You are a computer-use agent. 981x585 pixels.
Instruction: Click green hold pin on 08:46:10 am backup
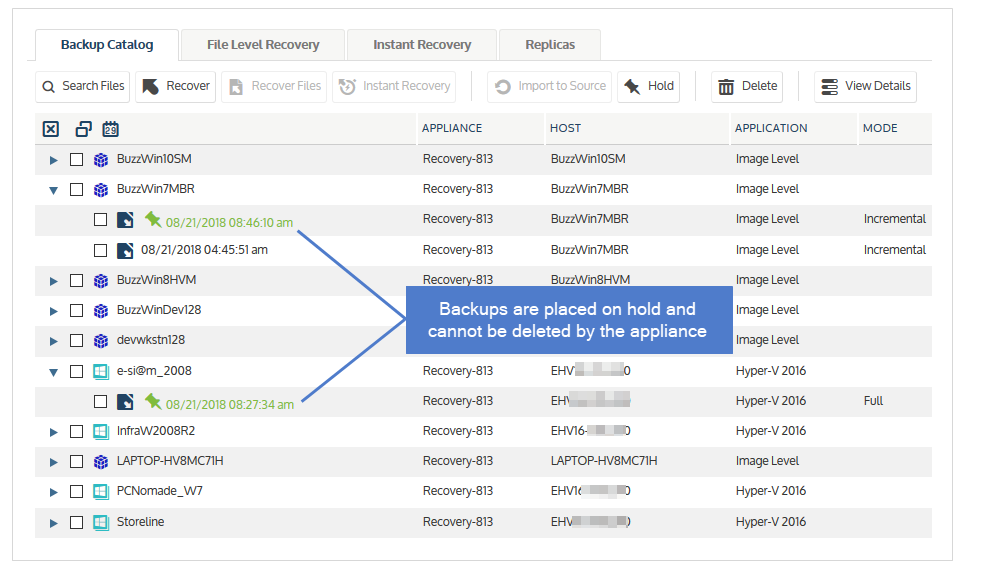pyautogui.click(x=153, y=219)
